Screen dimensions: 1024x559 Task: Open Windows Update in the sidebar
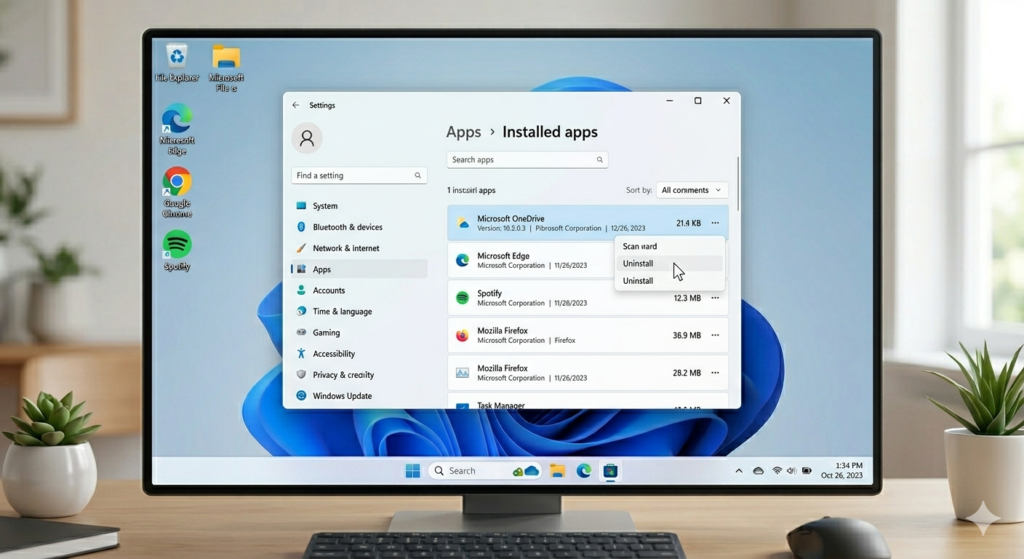point(359,396)
